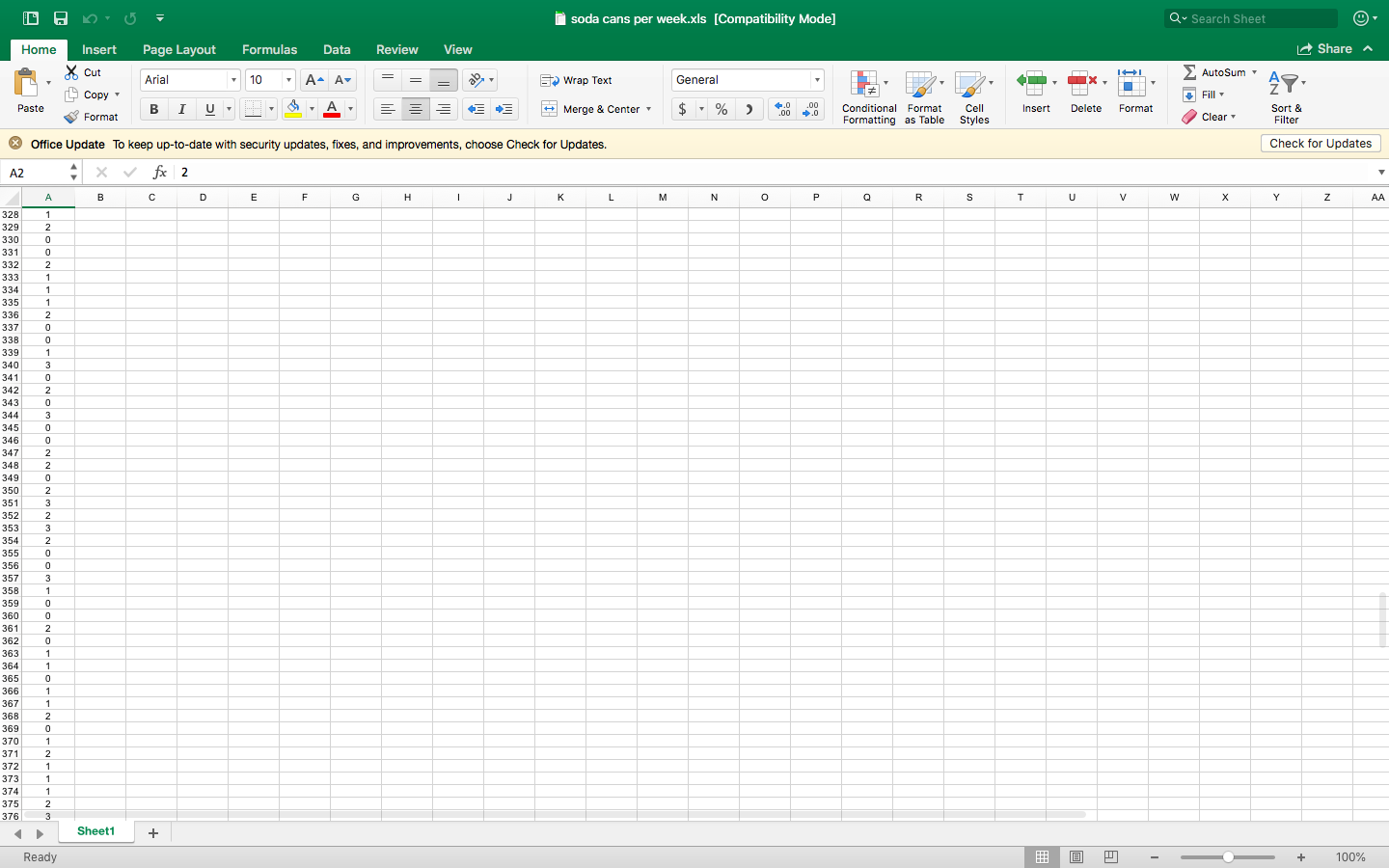This screenshot has width=1389, height=868.
Task: Expand the formula bar
Action: 1381,172
